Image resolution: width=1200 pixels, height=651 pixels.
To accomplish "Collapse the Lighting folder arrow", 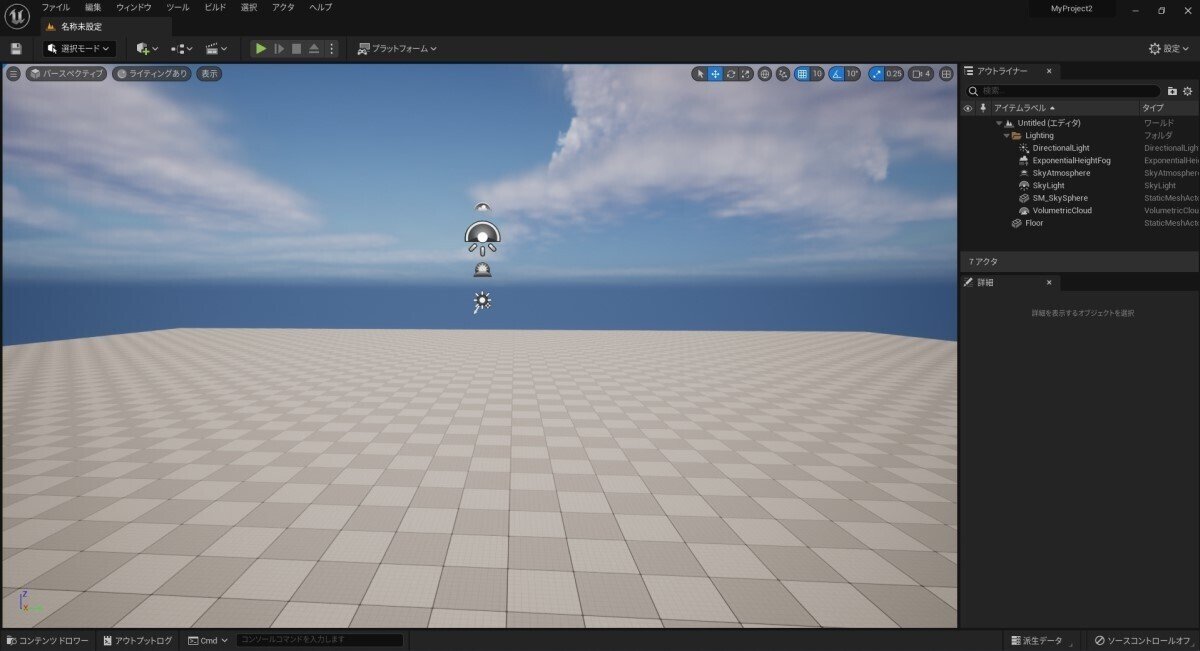I will click(x=1006, y=135).
